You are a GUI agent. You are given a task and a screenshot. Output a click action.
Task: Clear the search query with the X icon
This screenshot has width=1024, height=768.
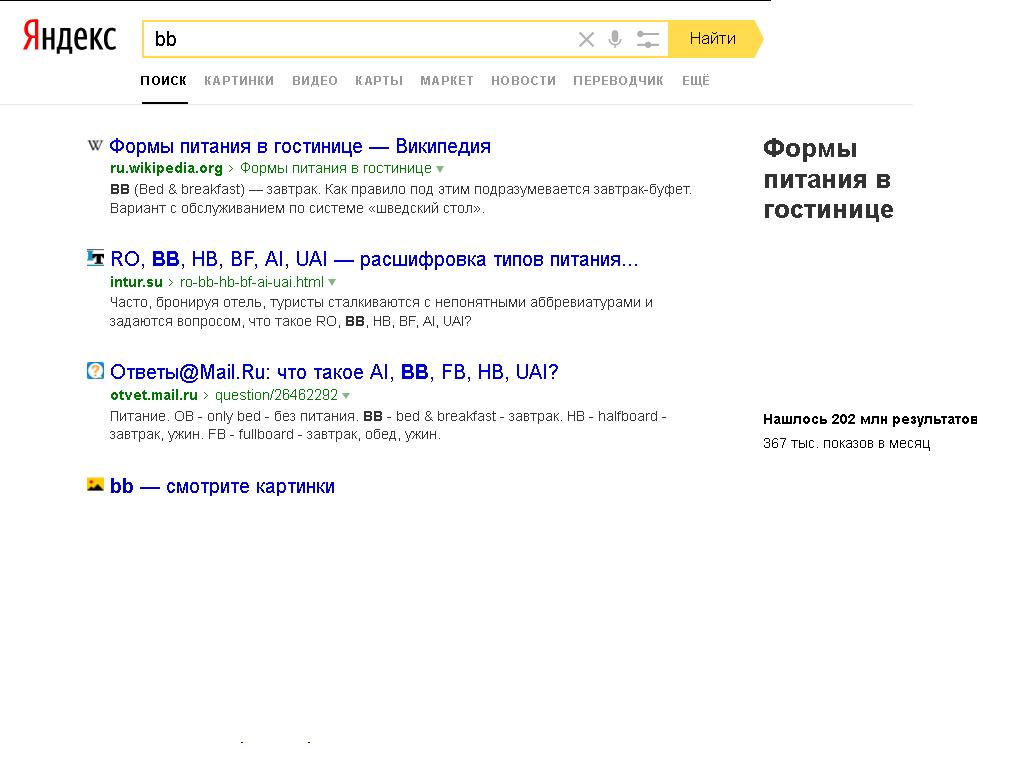click(586, 40)
